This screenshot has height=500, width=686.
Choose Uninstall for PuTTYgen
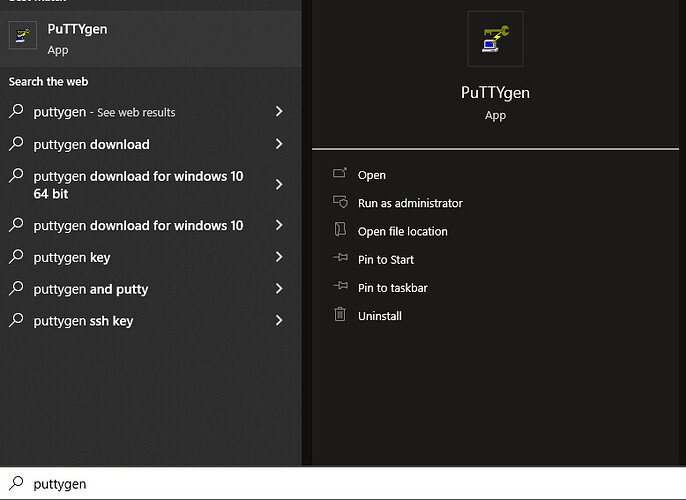[x=380, y=316]
